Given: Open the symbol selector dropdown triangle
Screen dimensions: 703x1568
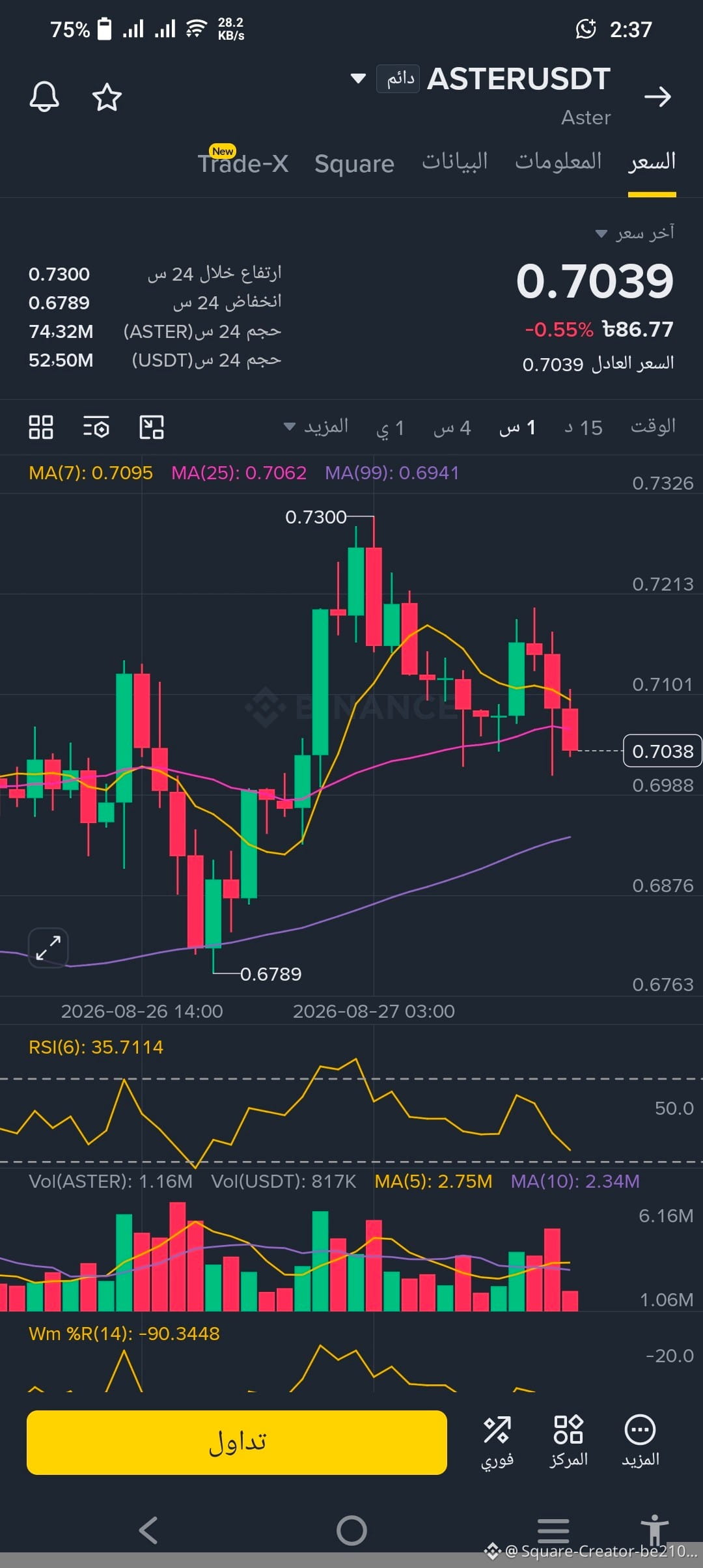Looking at the screenshot, I should pyautogui.click(x=358, y=79).
